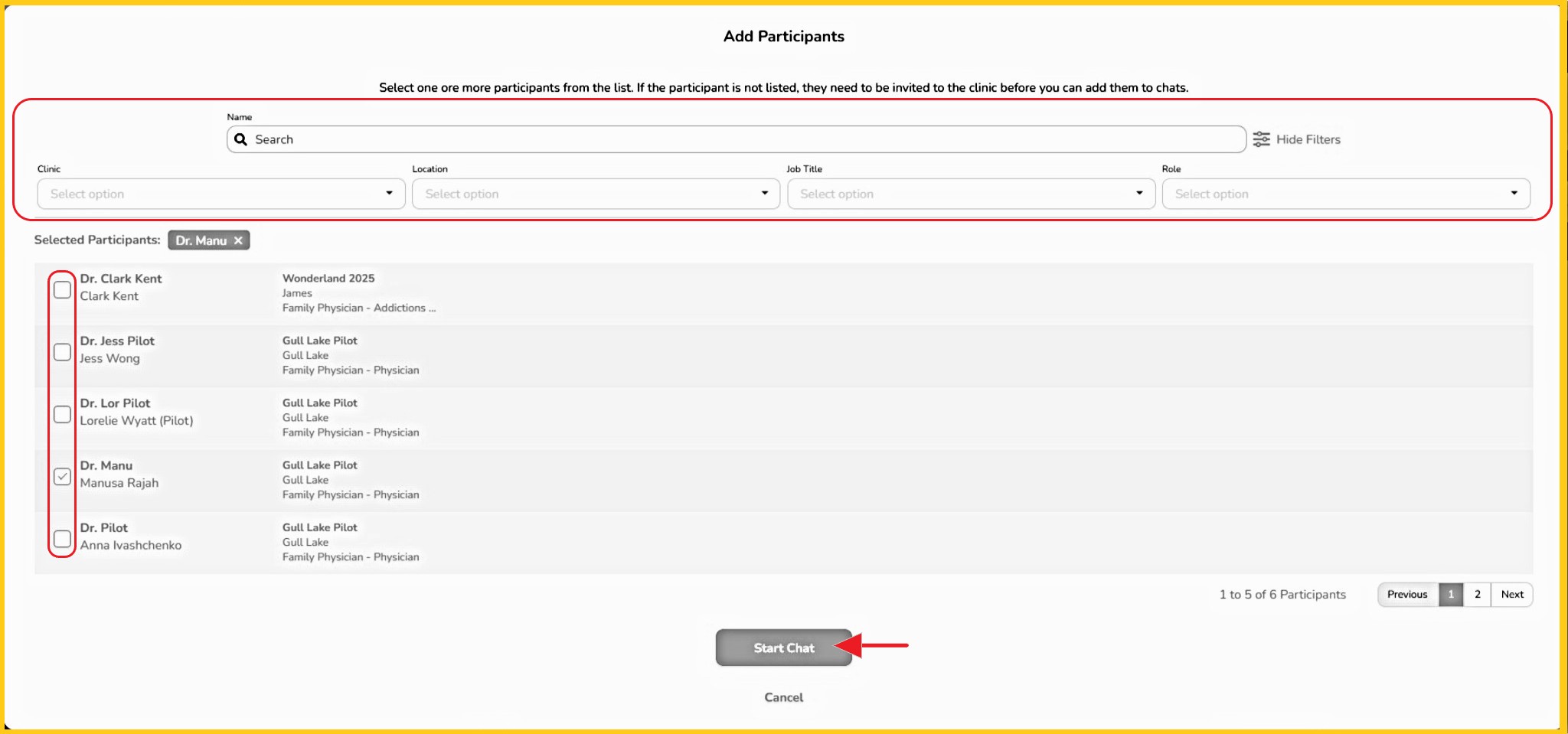Remove Dr. Manu chip with X icon
This screenshot has height=734, width=1568.
(x=238, y=240)
